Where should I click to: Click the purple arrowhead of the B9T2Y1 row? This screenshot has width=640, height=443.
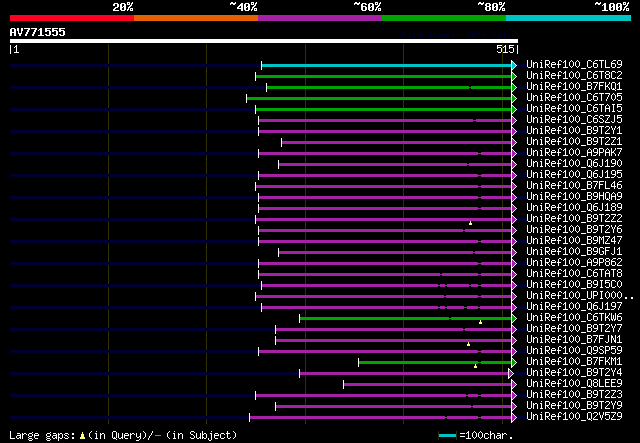click(x=514, y=131)
